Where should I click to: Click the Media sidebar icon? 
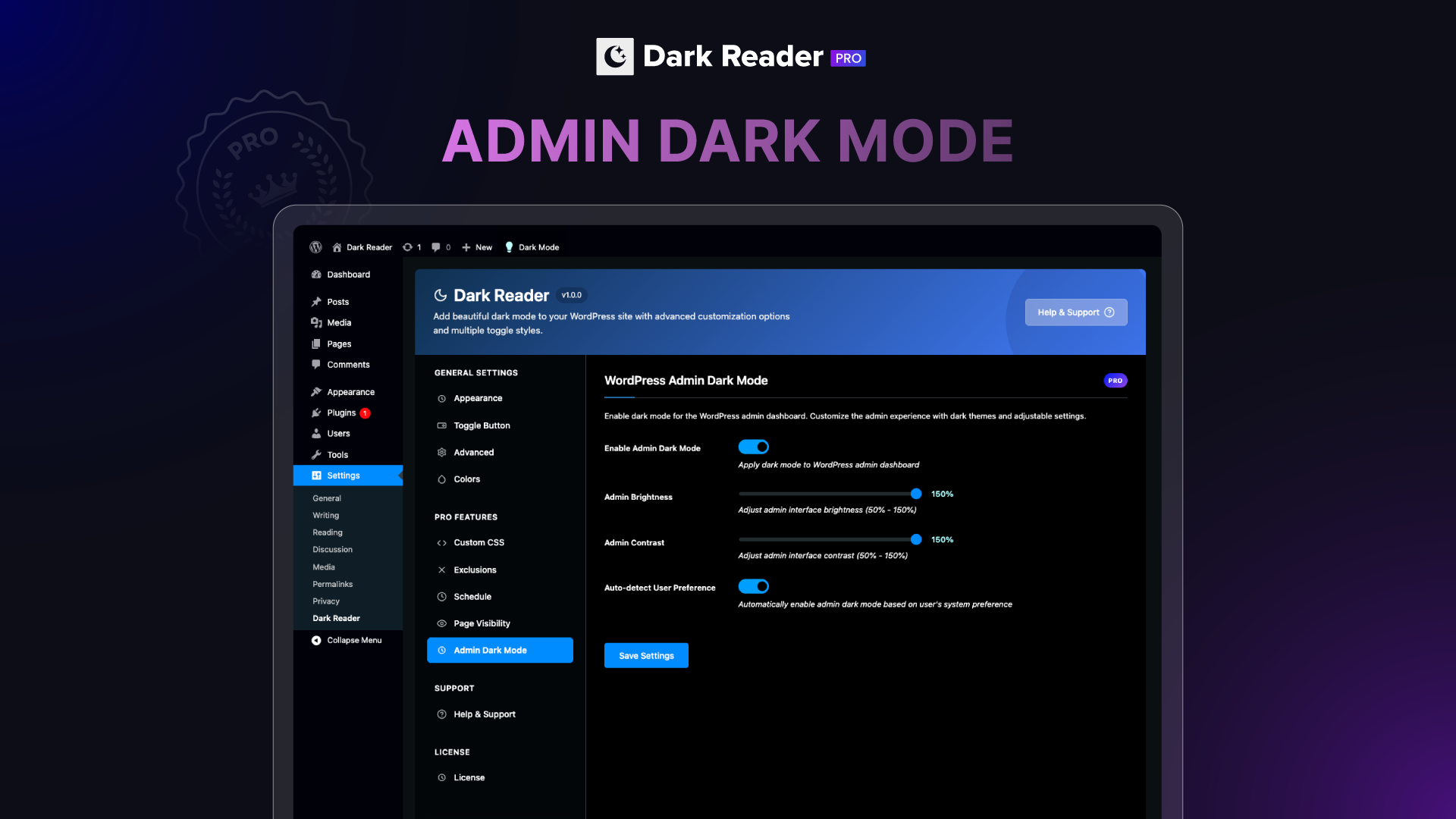pos(317,322)
